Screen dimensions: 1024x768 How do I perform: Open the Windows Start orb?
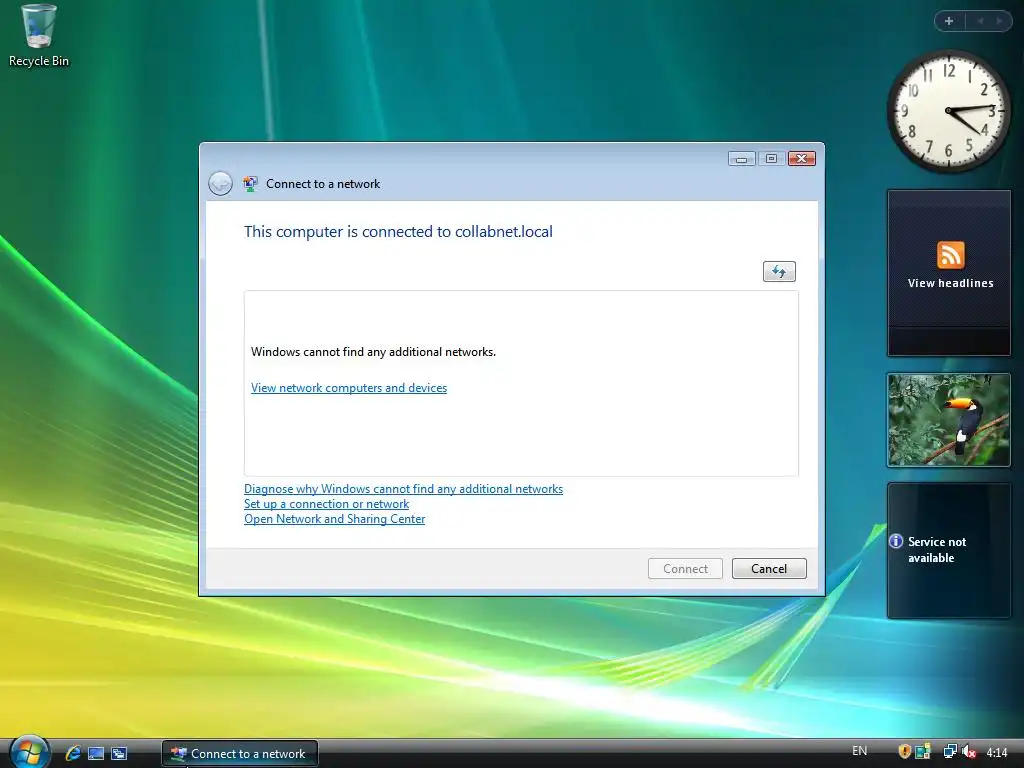[x=29, y=752]
